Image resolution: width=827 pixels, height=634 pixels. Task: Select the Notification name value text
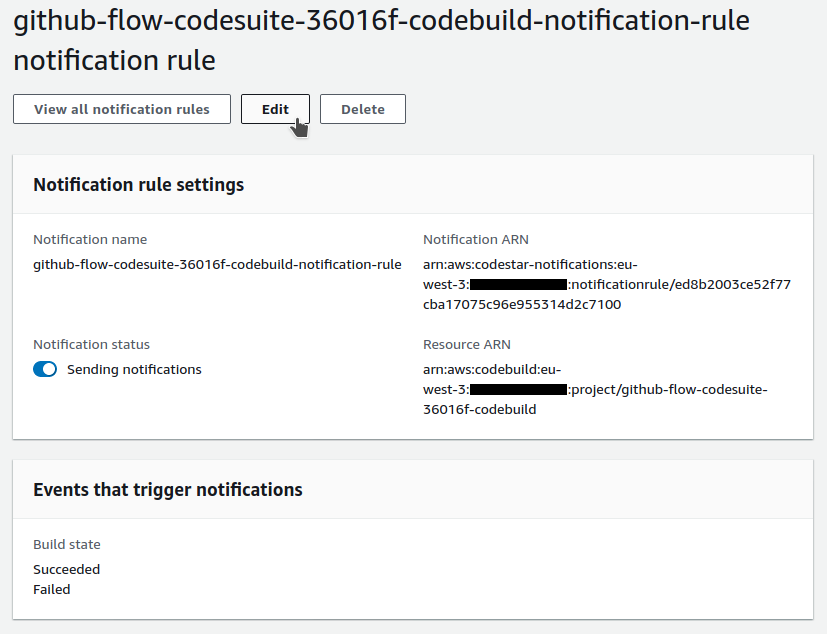click(217, 264)
